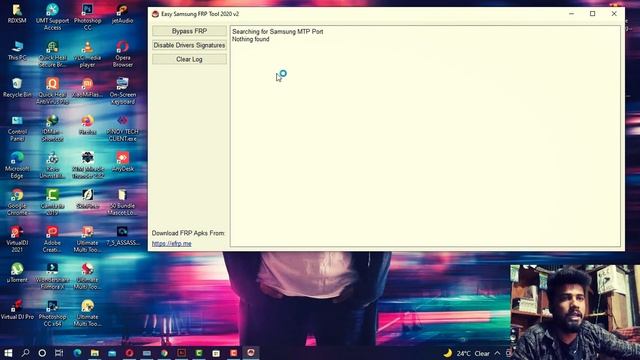
Task: Select the VLC media player desktop icon
Action: (87, 54)
